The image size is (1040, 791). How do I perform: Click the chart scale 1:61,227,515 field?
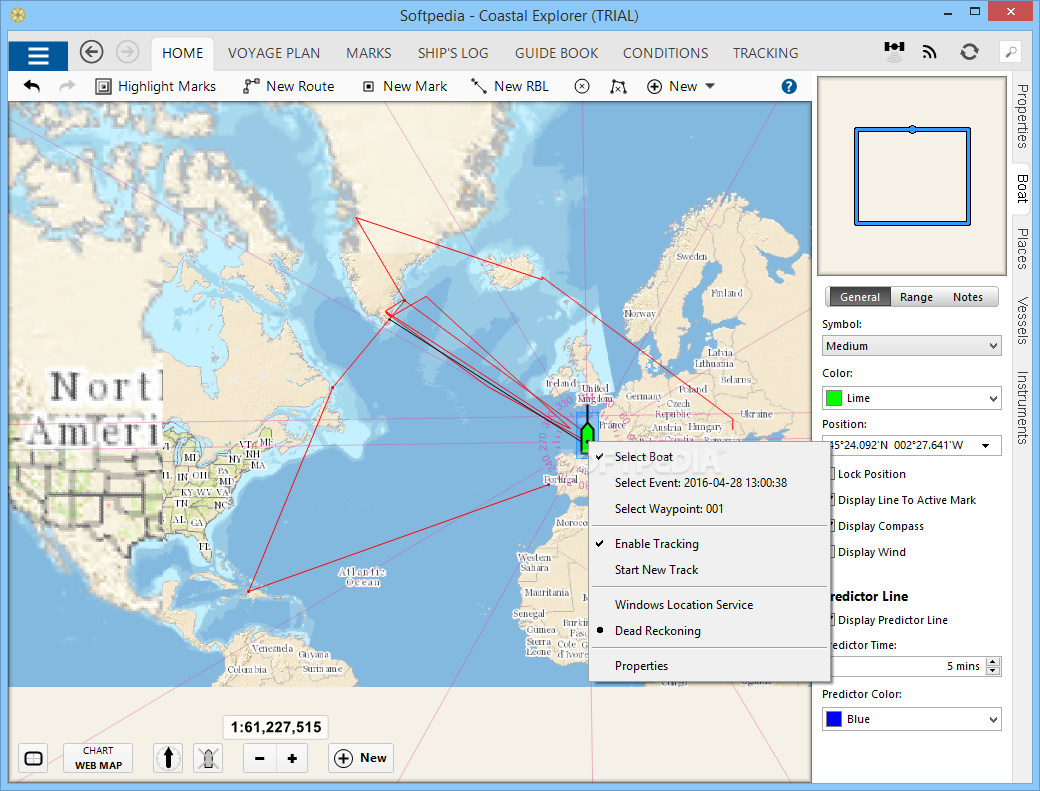coord(275,727)
